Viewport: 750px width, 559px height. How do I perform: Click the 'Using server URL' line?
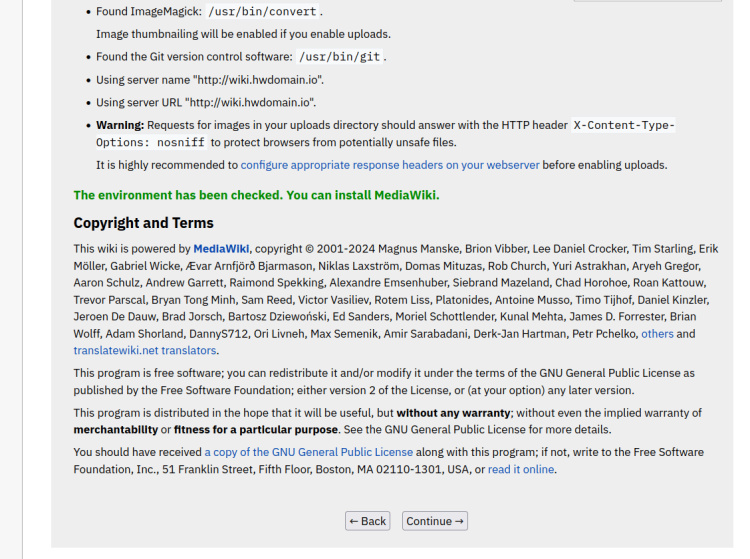pyautogui.click(x=206, y=102)
